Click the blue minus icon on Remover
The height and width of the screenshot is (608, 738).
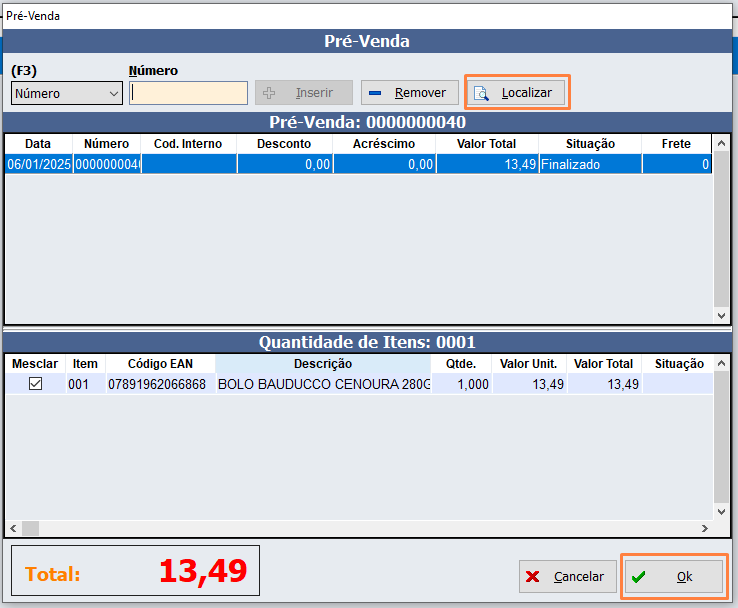tap(375, 93)
